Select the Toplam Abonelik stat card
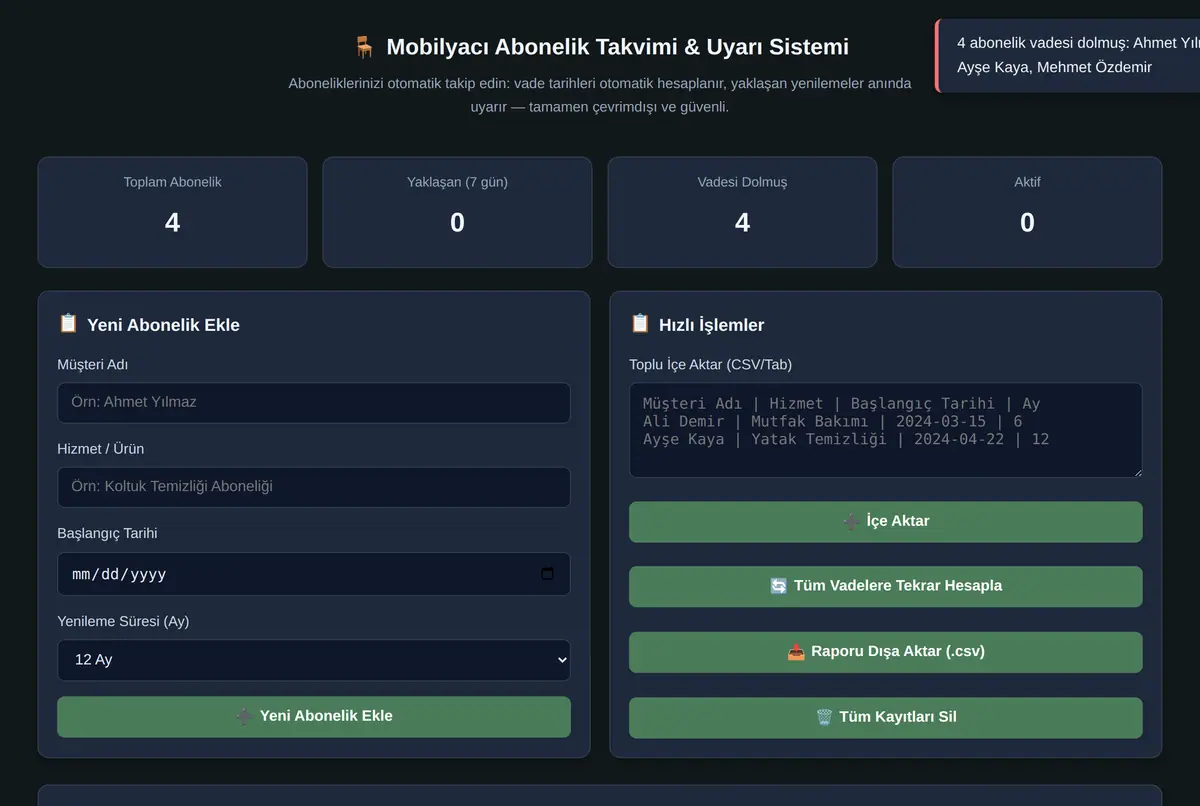Viewport: 1200px width, 806px height. click(x=172, y=212)
